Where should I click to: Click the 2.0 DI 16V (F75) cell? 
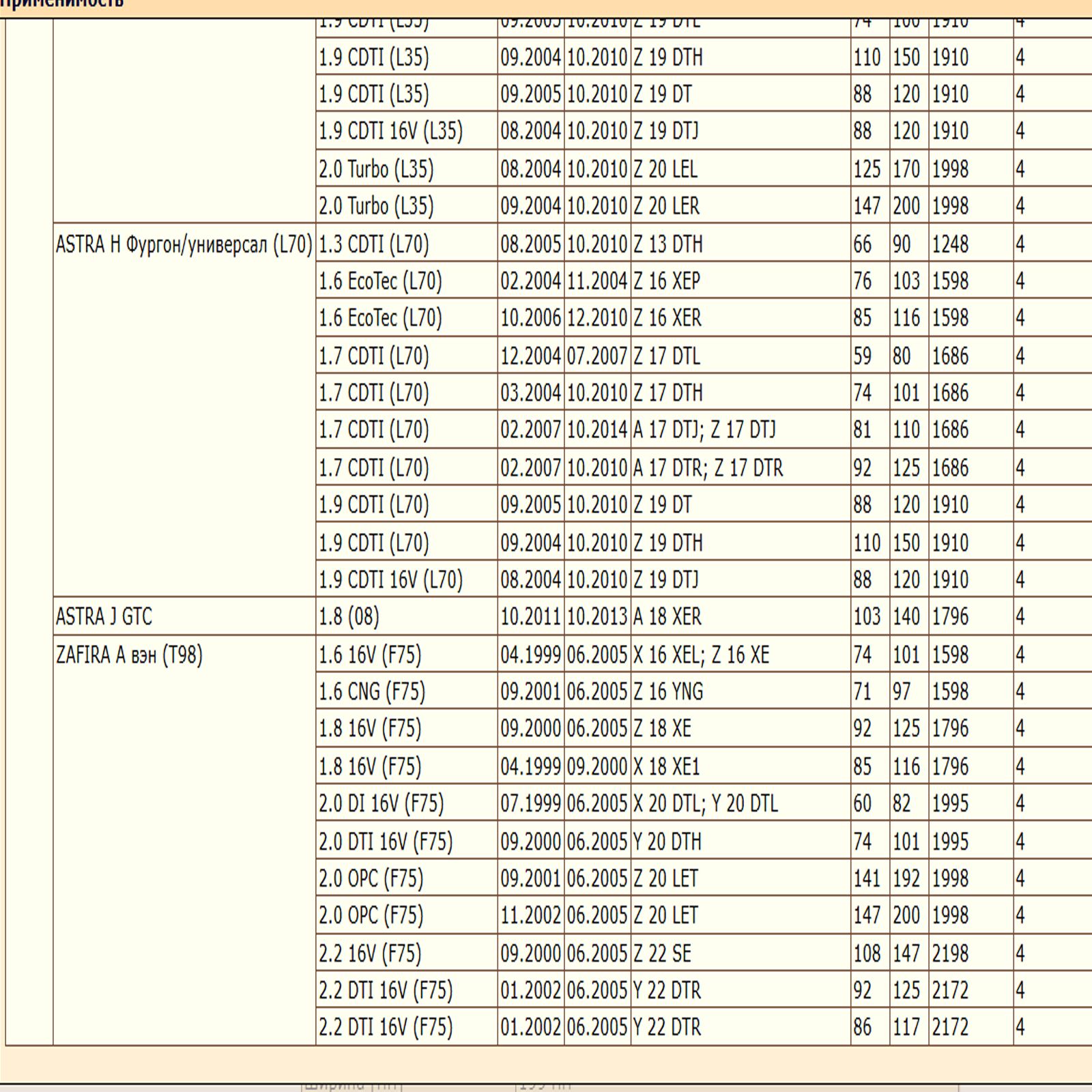click(x=381, y=804)
